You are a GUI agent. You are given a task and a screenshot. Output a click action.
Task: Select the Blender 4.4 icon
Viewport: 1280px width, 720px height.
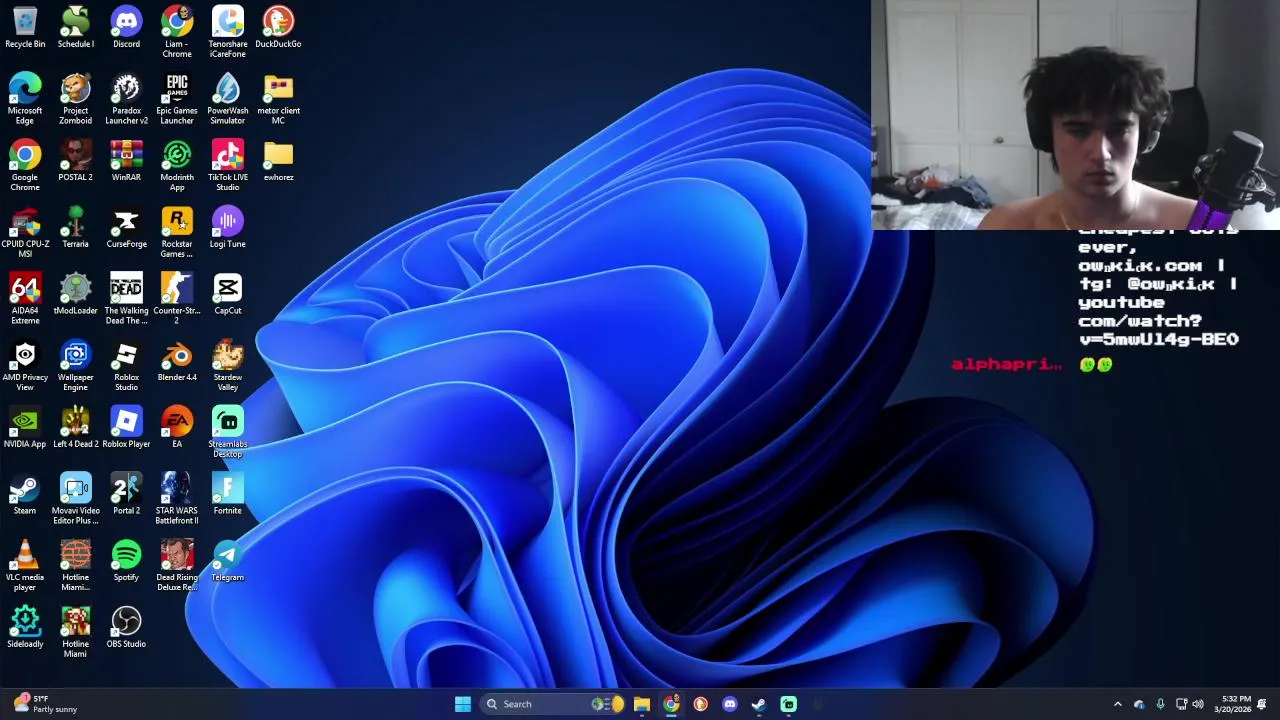point(177,361)
